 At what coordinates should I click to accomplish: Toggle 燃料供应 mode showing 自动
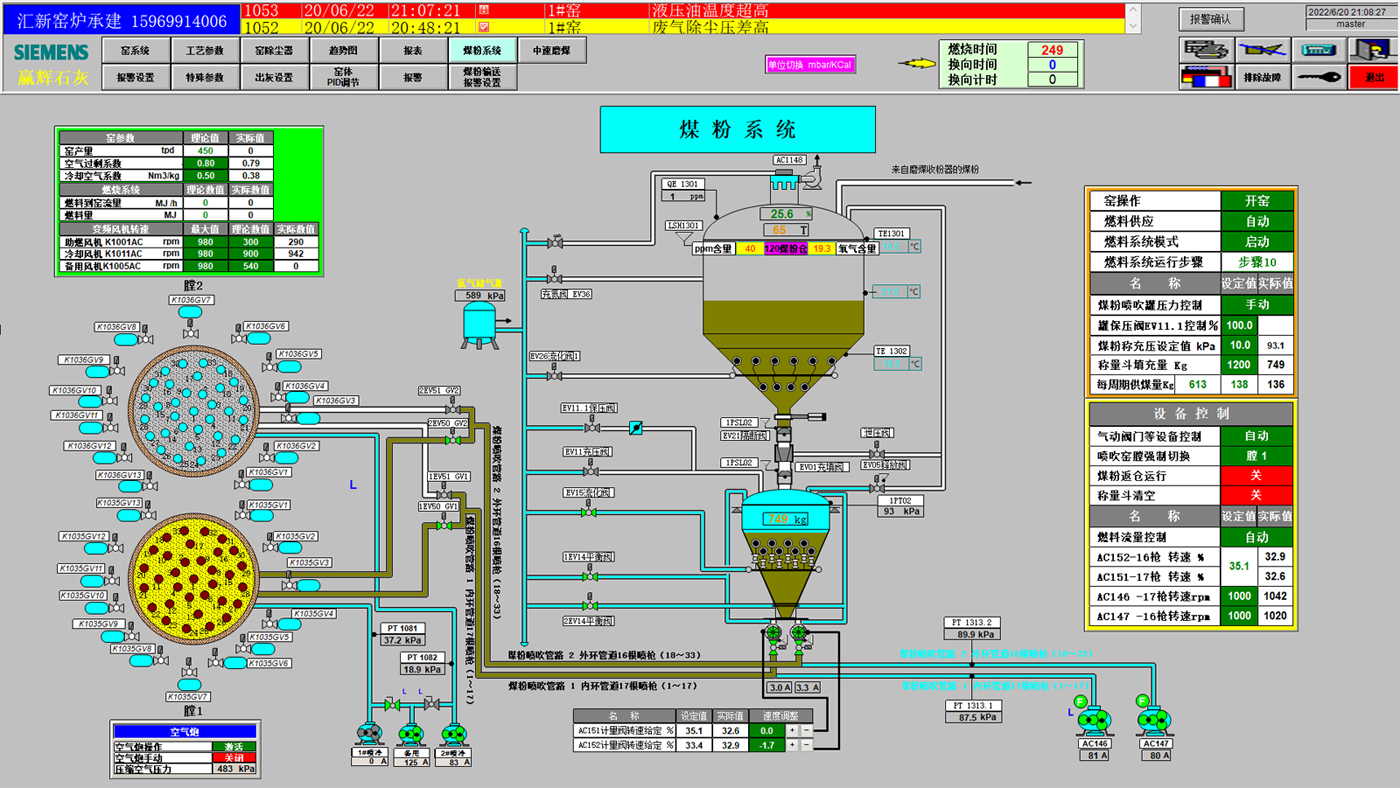click(1257, 221)
